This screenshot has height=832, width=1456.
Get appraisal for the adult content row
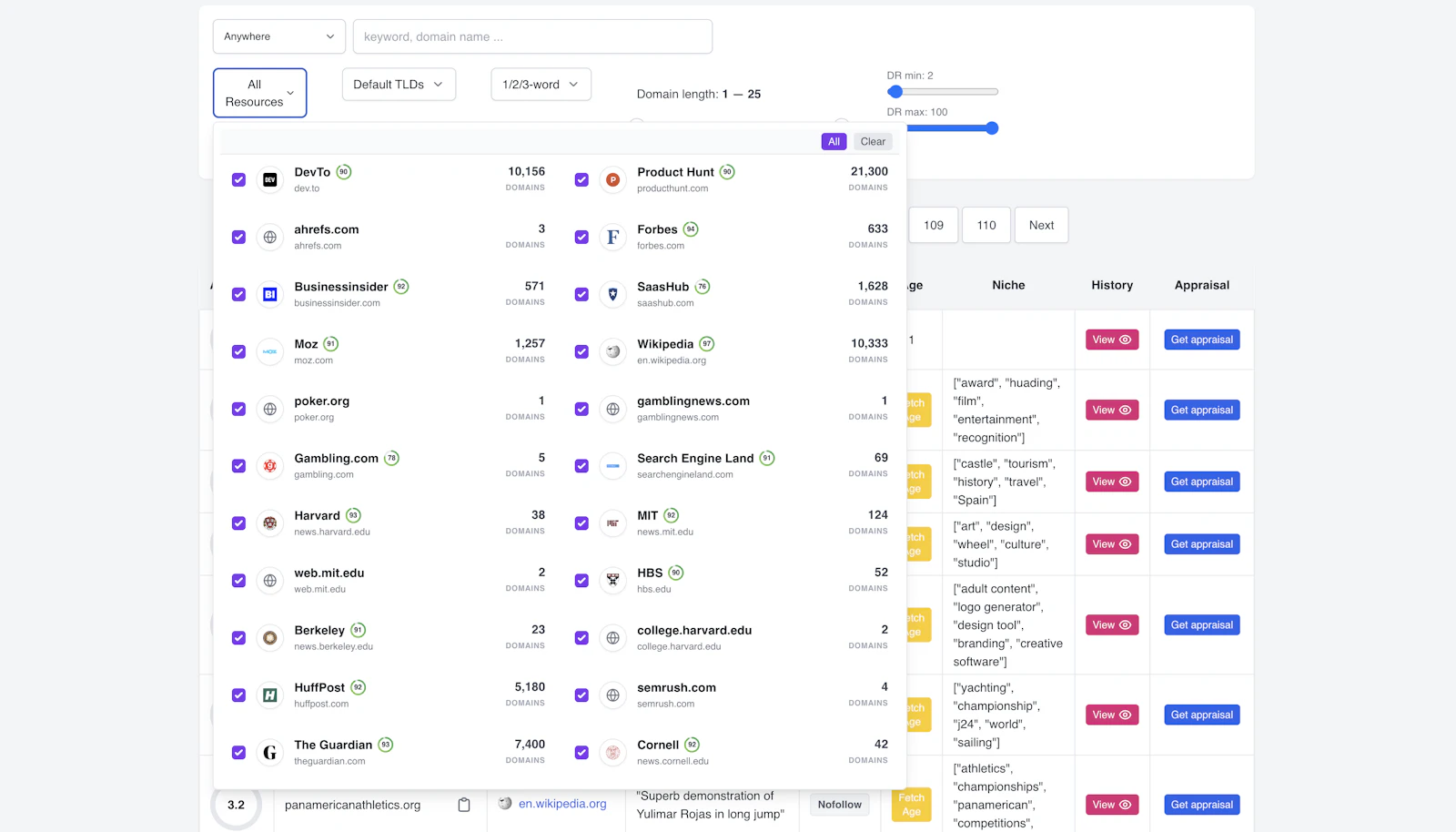pyautogui.click(x=1202, y=625)
